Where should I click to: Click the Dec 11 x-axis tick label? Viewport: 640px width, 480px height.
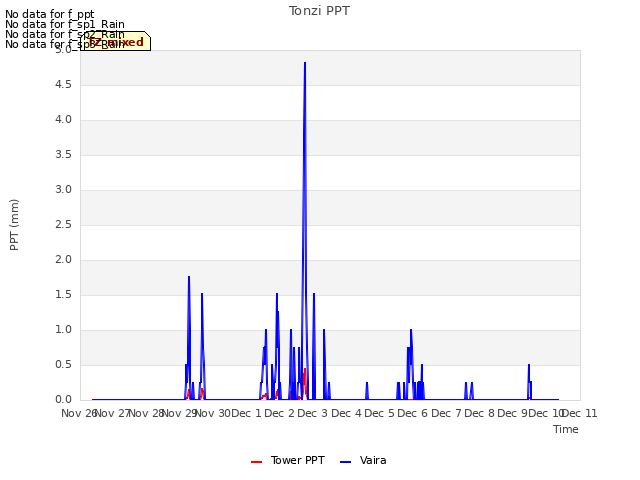(580, 413)
